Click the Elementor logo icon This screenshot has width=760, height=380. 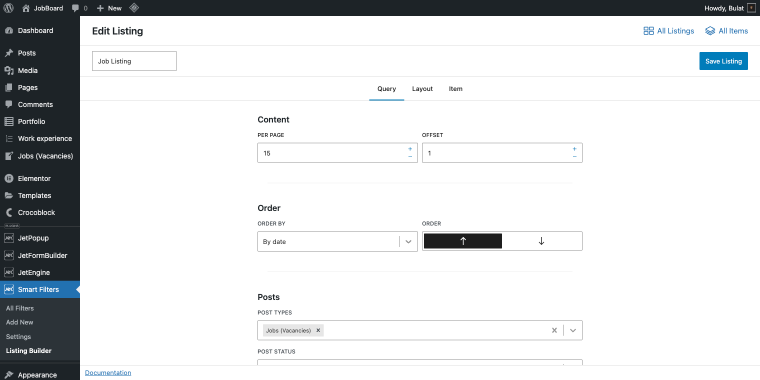9,178
